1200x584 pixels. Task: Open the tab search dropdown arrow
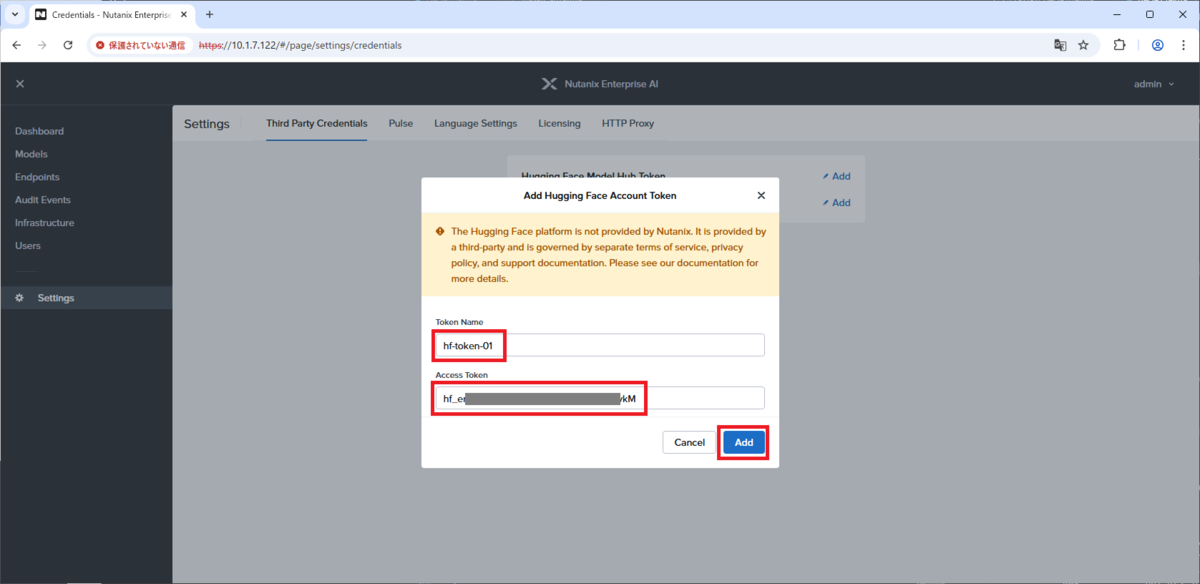(14, 15)
